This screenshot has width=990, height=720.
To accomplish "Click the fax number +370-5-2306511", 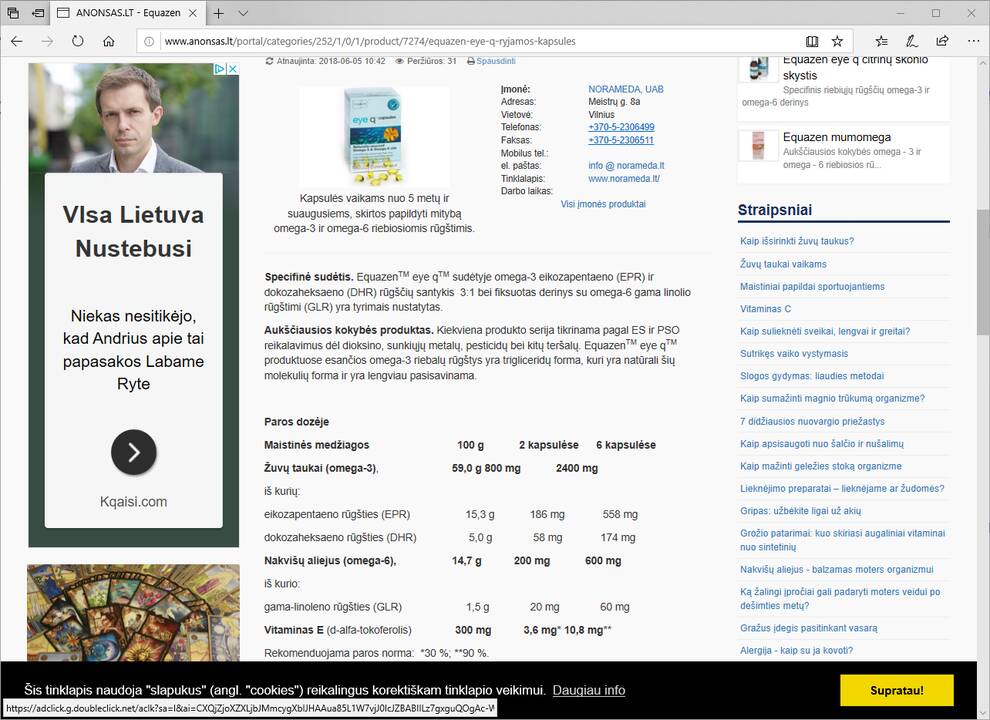I will (x=621, y=140).
